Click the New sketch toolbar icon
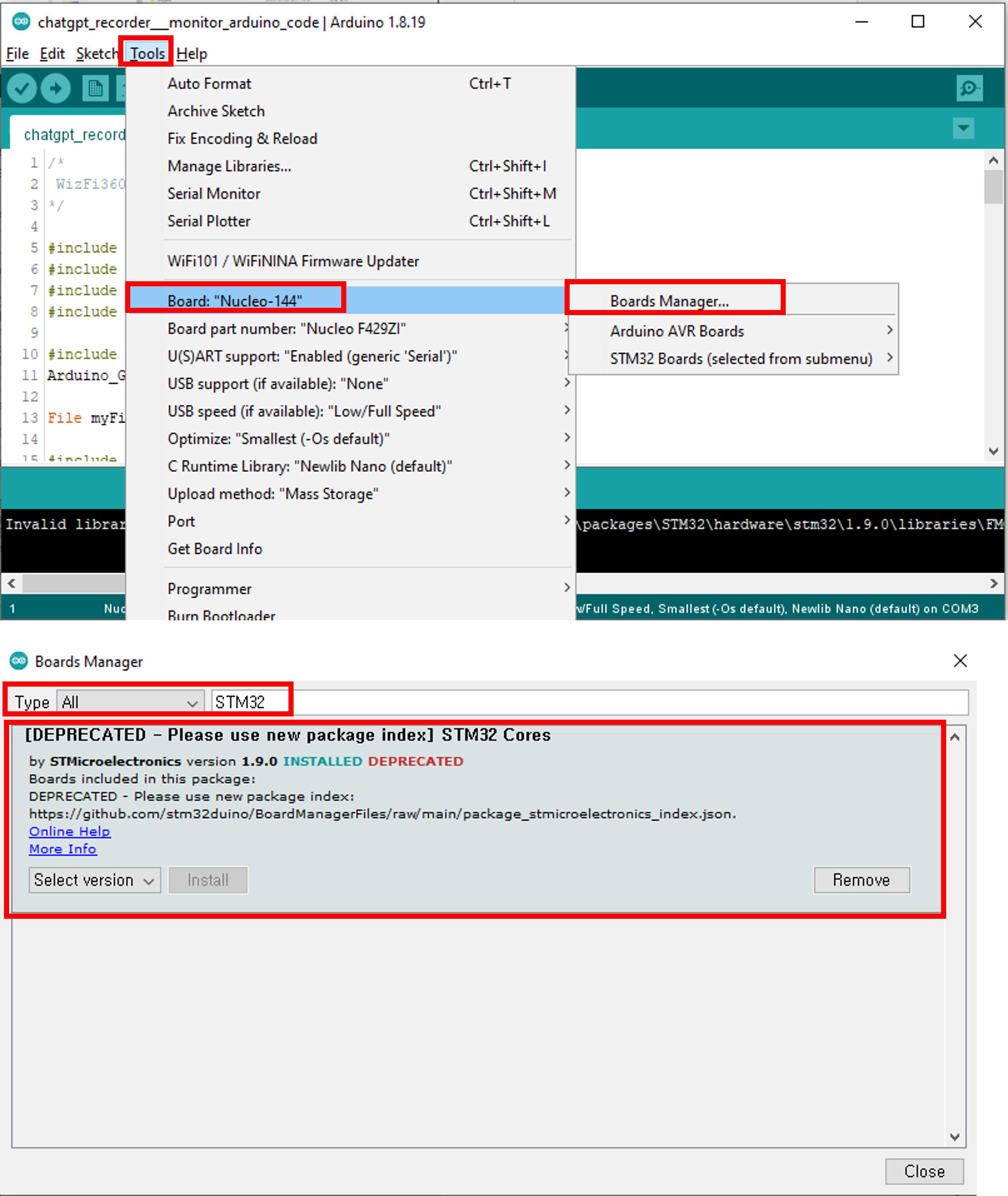The height and width of the screenshot is (1196, 1008). point(95,88)
